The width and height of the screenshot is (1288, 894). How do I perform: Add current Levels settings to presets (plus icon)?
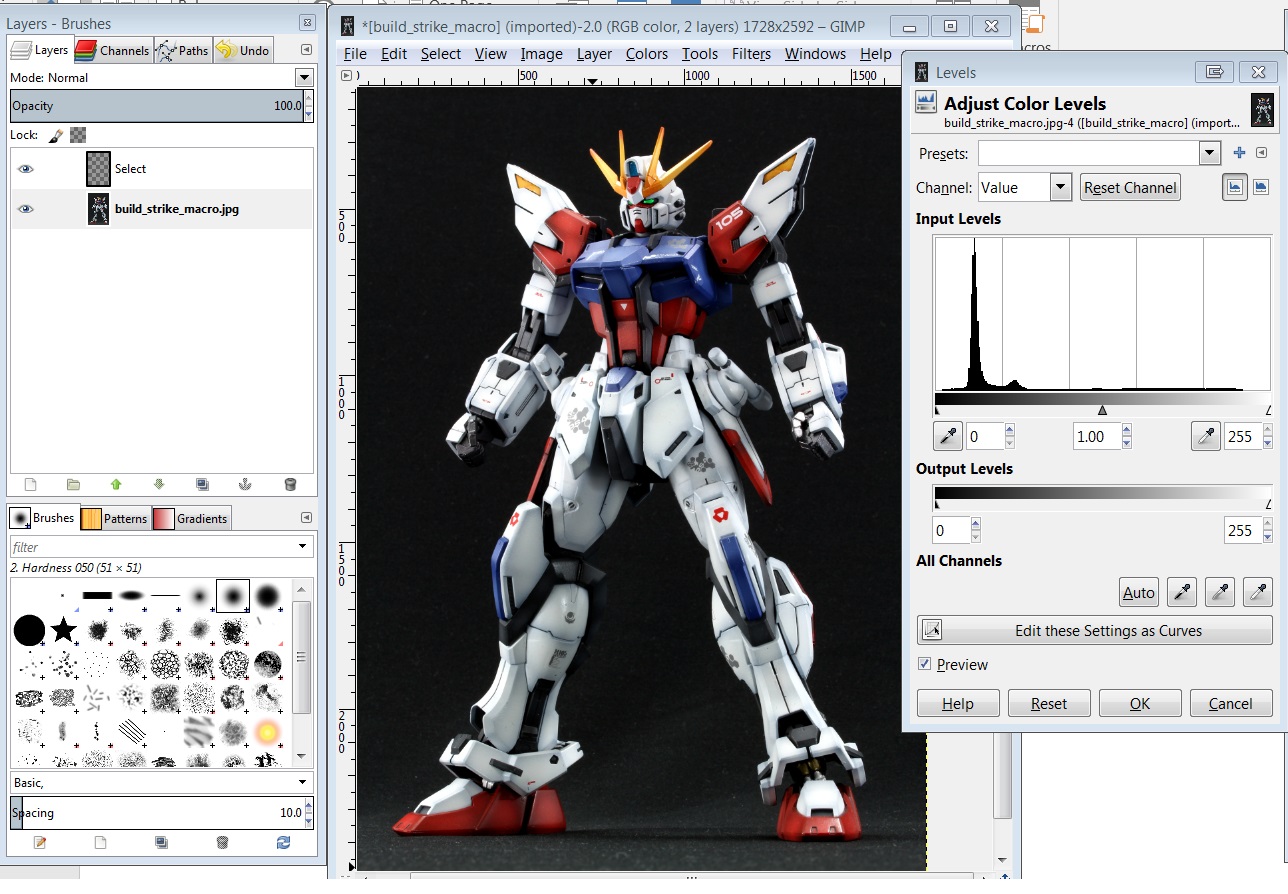click(1239, 153)
